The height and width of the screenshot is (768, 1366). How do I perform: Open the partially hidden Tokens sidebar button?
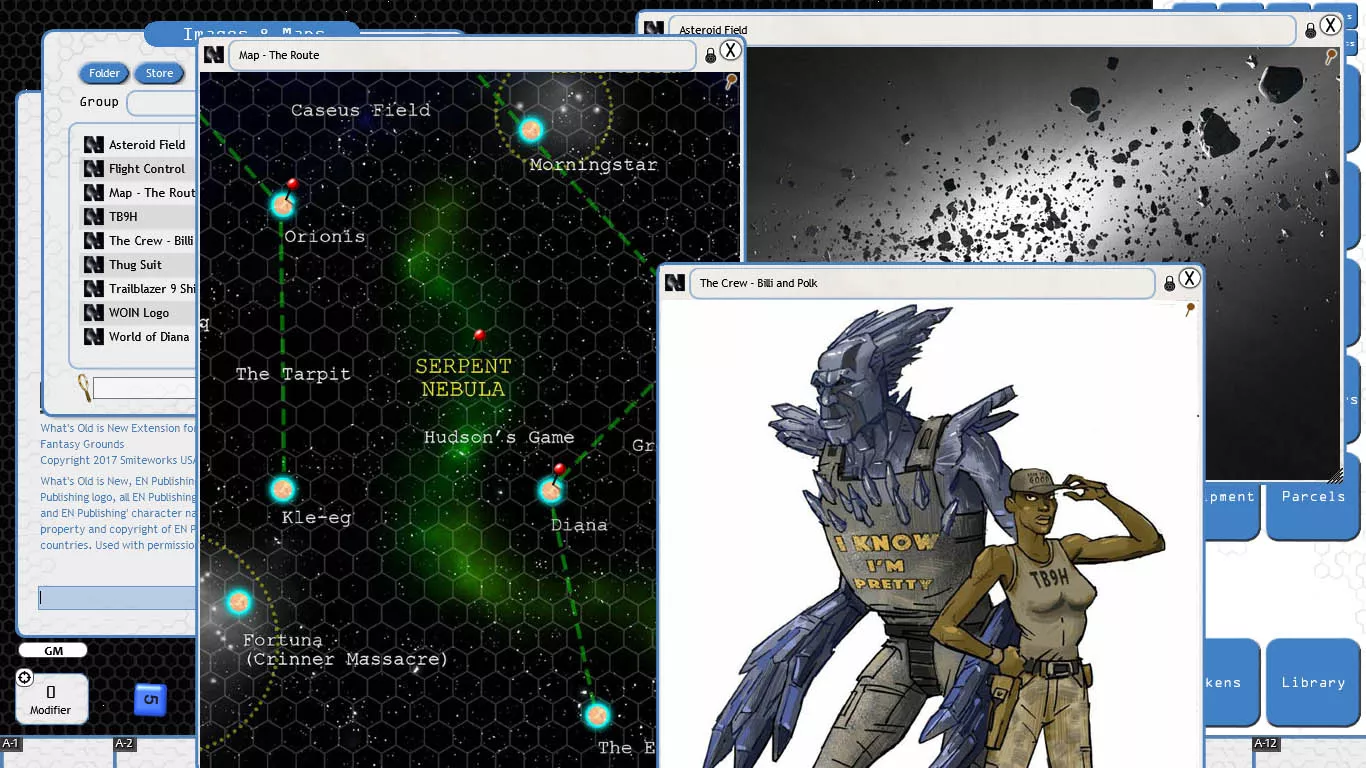pos(1232,683)
